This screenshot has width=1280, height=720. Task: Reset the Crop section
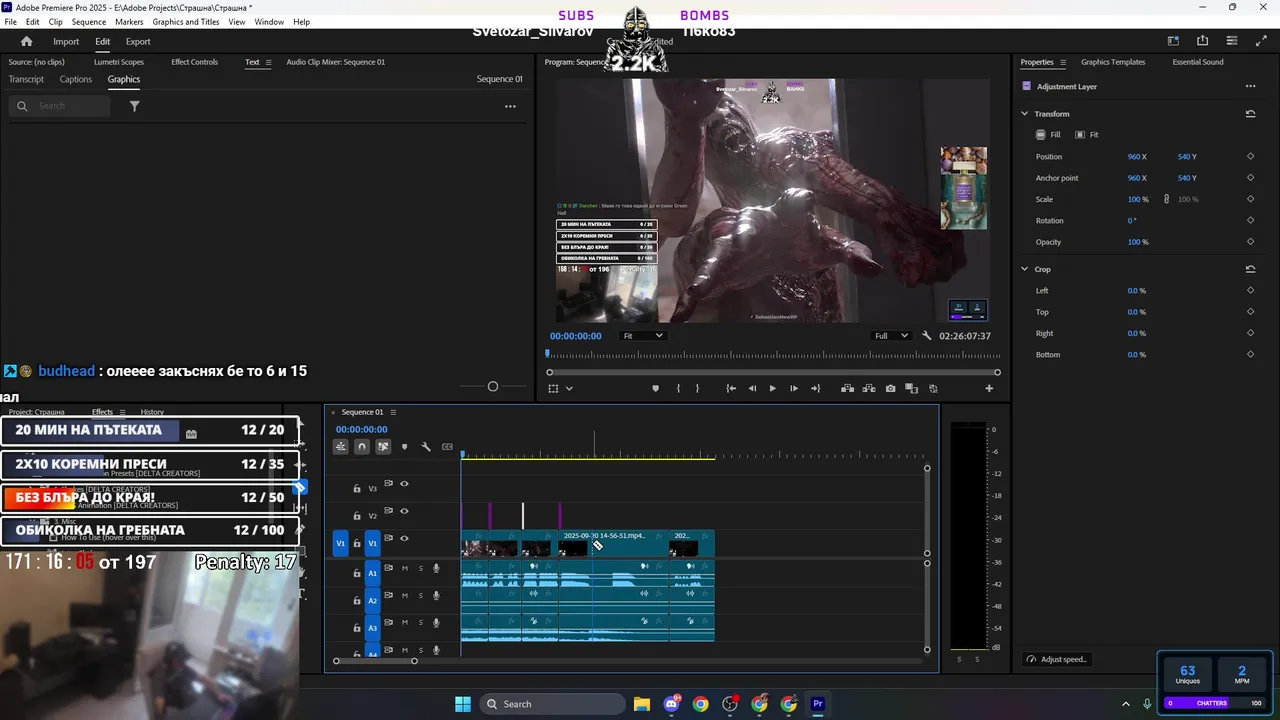pos(1250,269)
